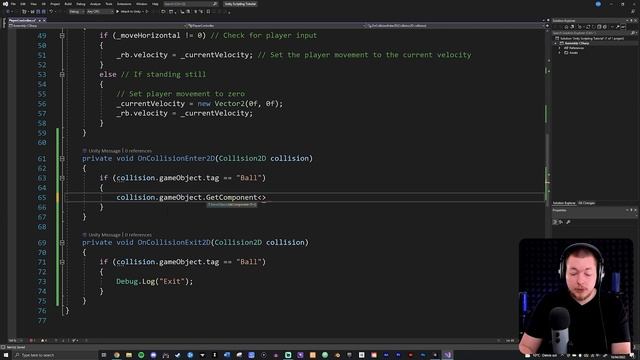The width and height of the screenshot is (640, 360).
Task: Collapse the if block at line 71
Action: click(62, 262)
